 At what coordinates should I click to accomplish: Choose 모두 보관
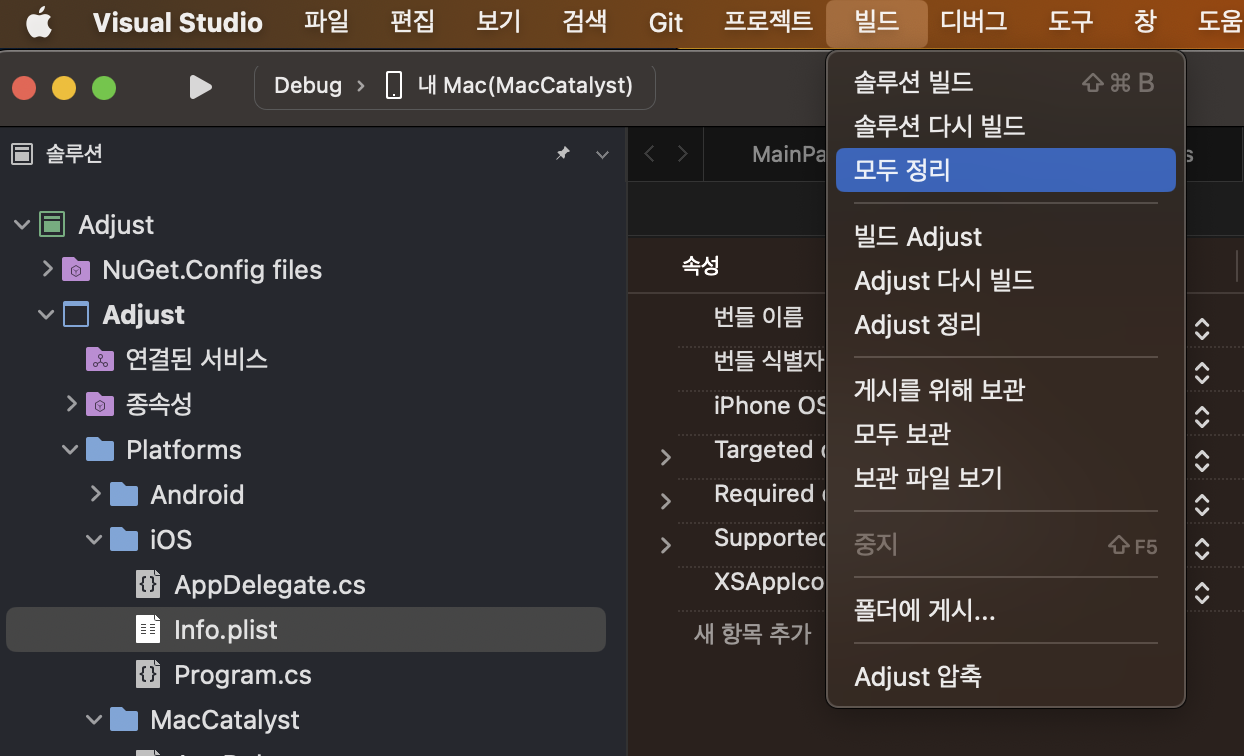(x=1005, y=434)
